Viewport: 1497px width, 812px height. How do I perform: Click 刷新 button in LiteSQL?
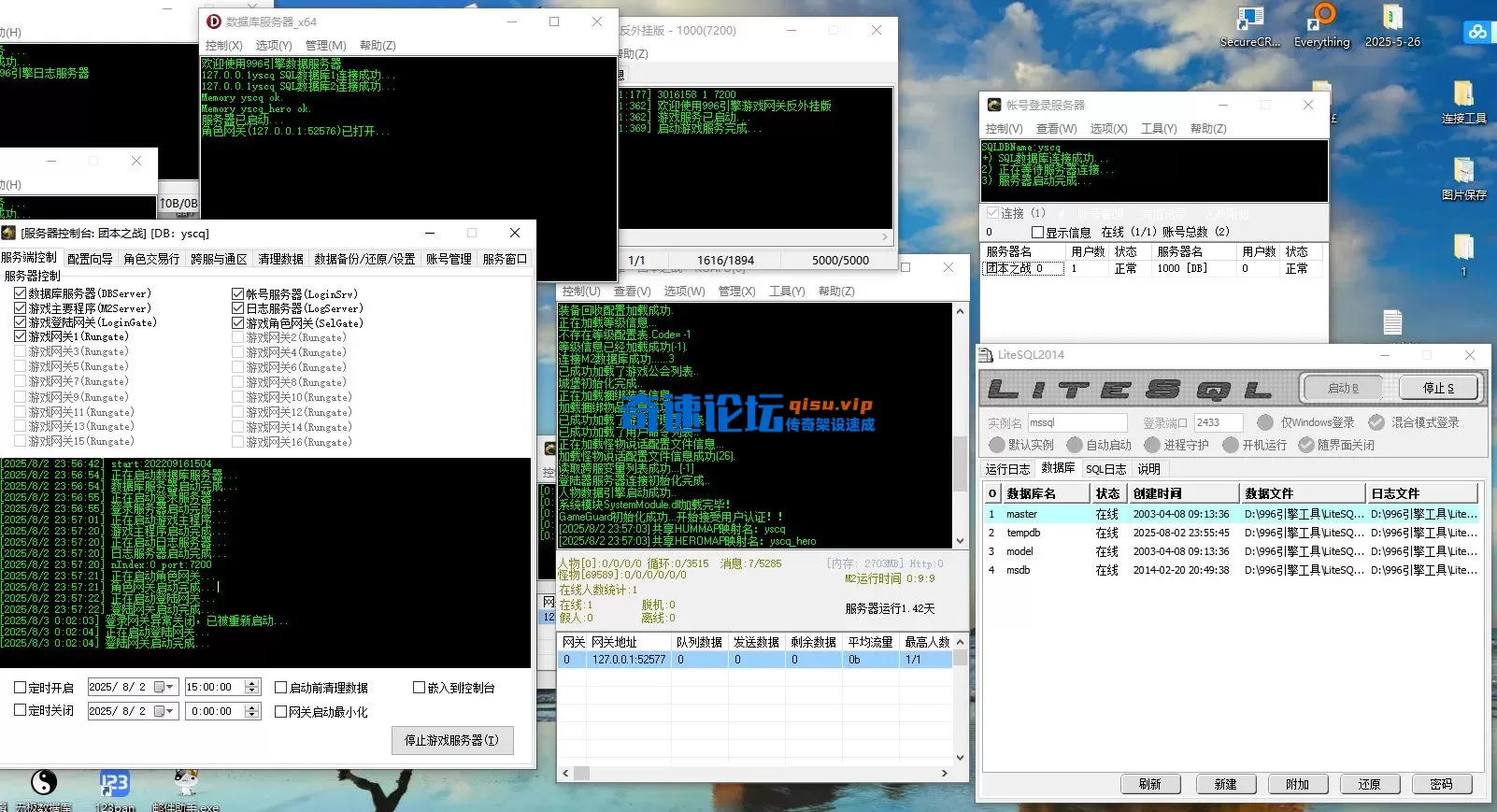[1149, 784]
